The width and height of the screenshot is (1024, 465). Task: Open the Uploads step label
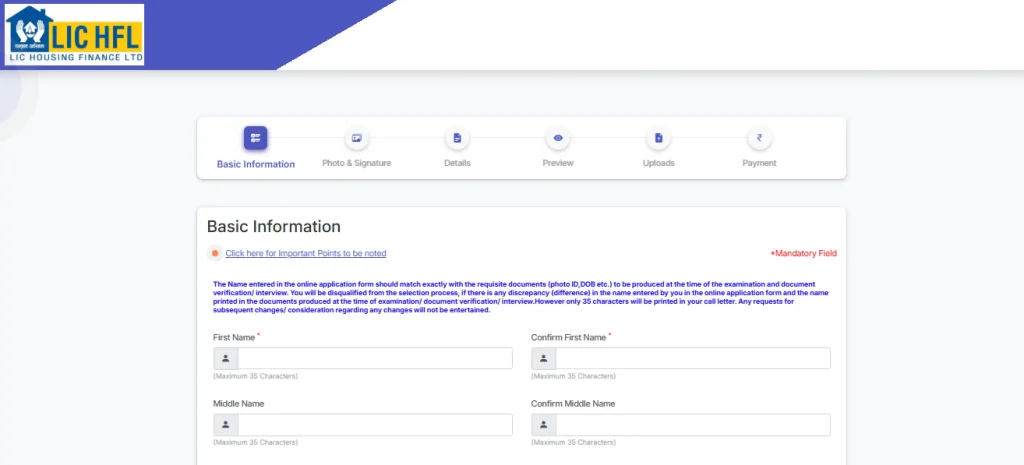coord(658,163)
